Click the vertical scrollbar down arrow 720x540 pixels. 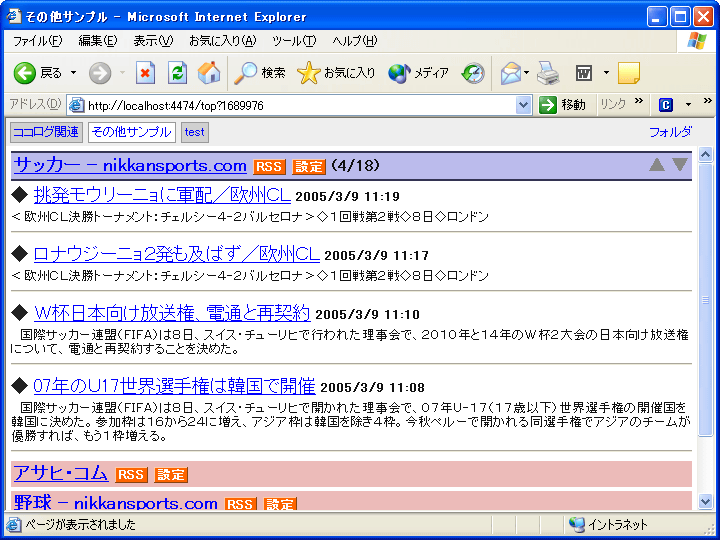click(705, 502)
